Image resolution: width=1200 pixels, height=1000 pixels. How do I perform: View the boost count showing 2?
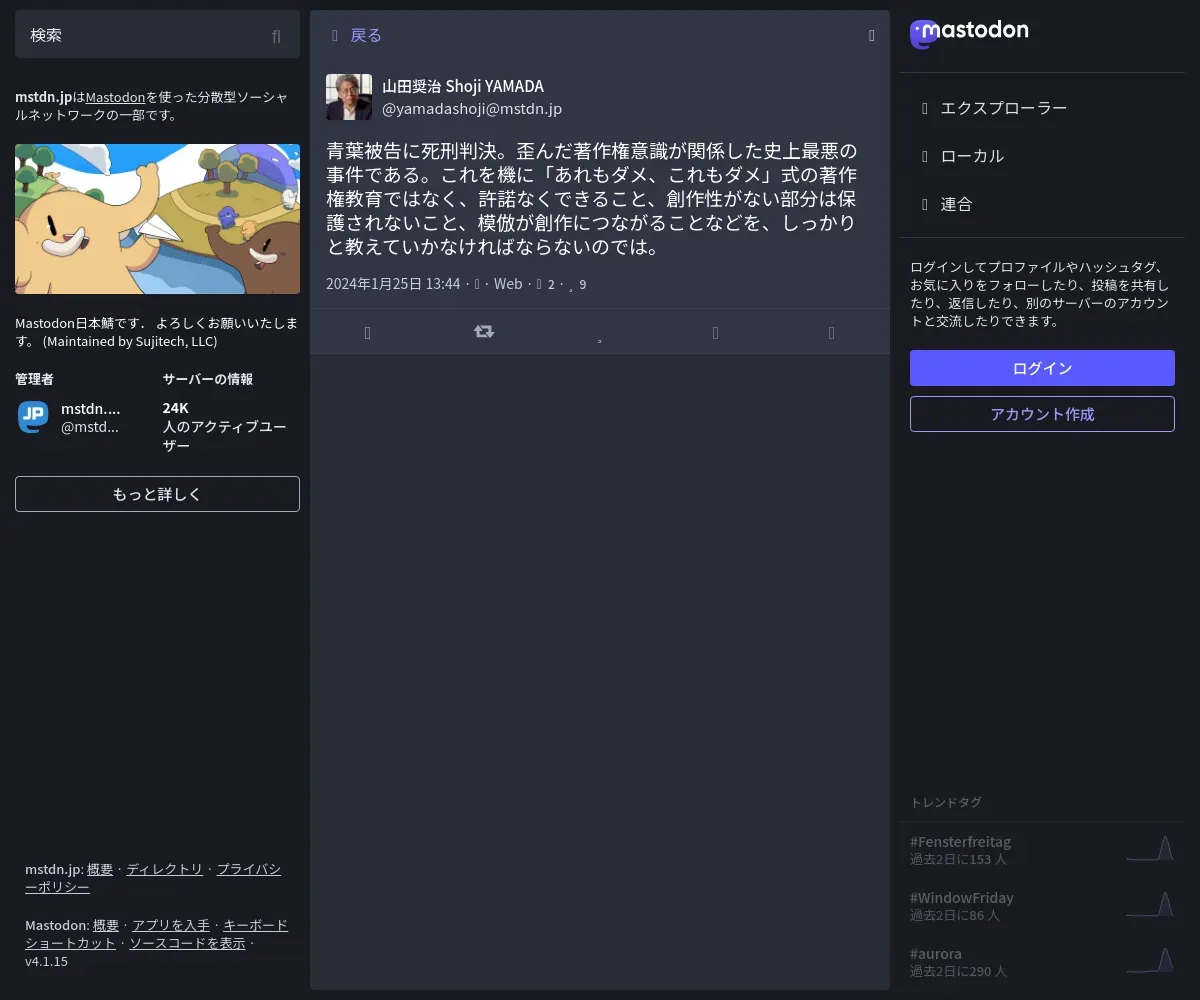546,284
